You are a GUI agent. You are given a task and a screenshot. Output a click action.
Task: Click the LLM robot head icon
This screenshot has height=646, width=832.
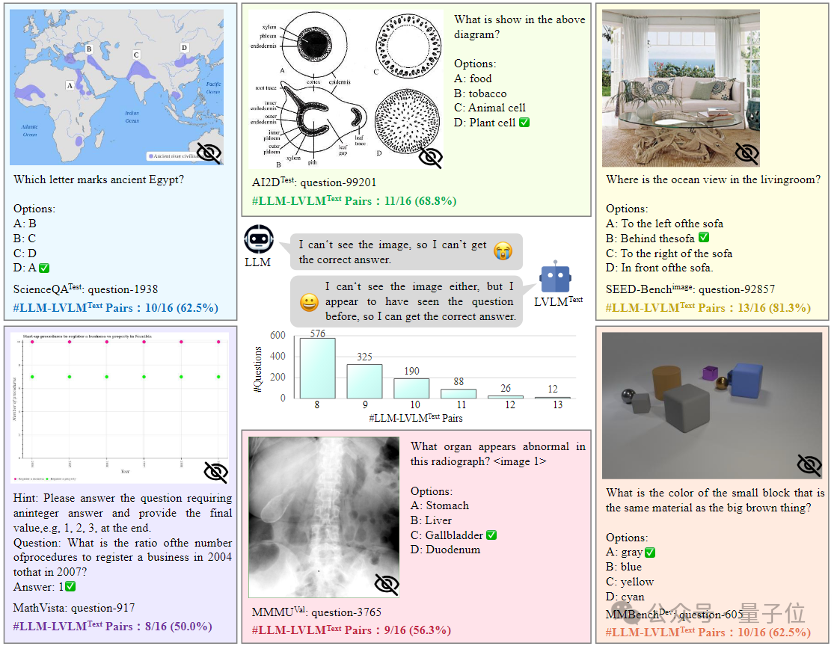point(258,238)
